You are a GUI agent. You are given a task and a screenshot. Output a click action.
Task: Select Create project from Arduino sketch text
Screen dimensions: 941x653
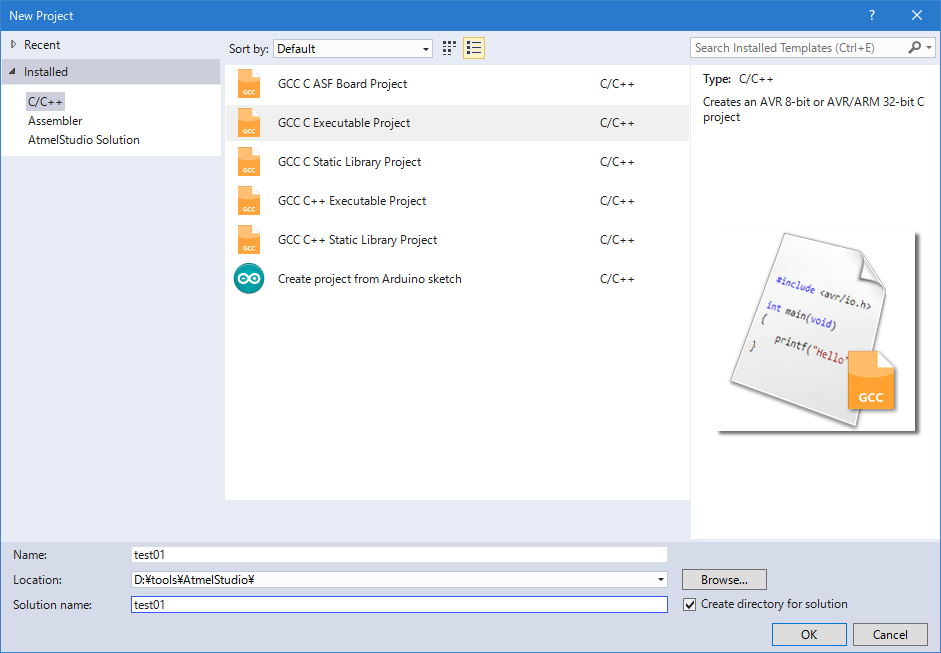[x=370, y=279]
